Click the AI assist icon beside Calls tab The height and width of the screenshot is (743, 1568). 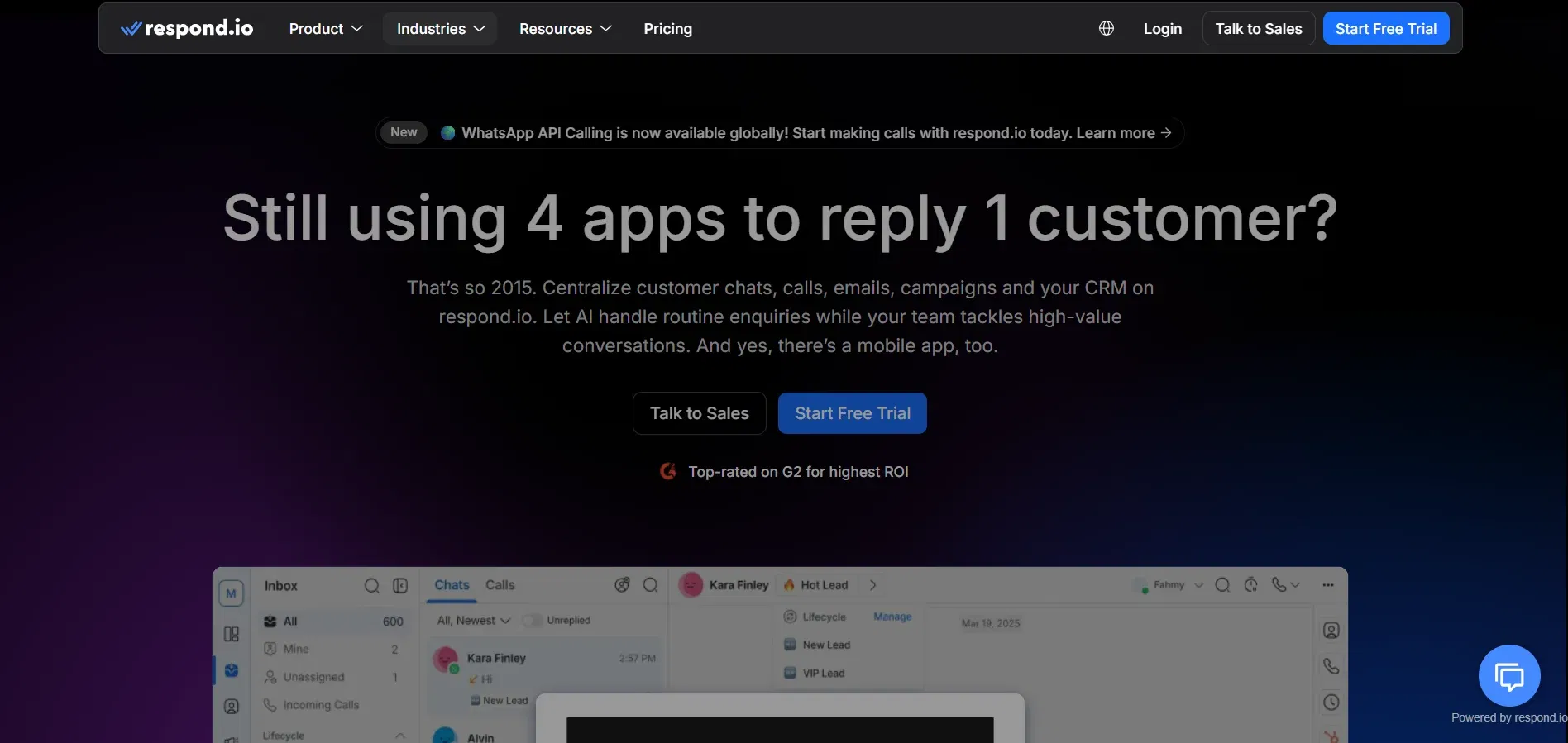click(622, 585)
